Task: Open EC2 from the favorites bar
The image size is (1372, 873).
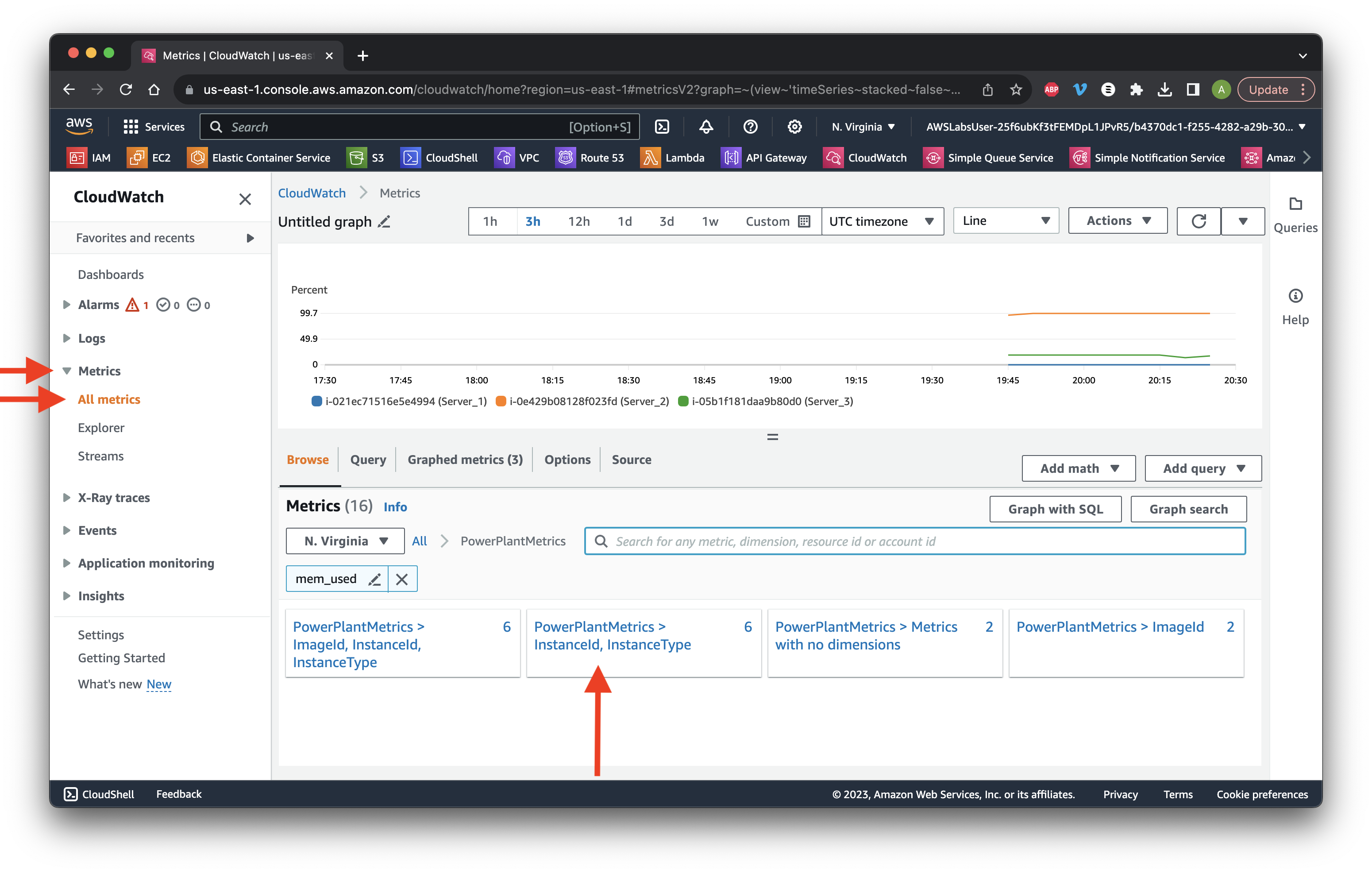Action: 149,158
